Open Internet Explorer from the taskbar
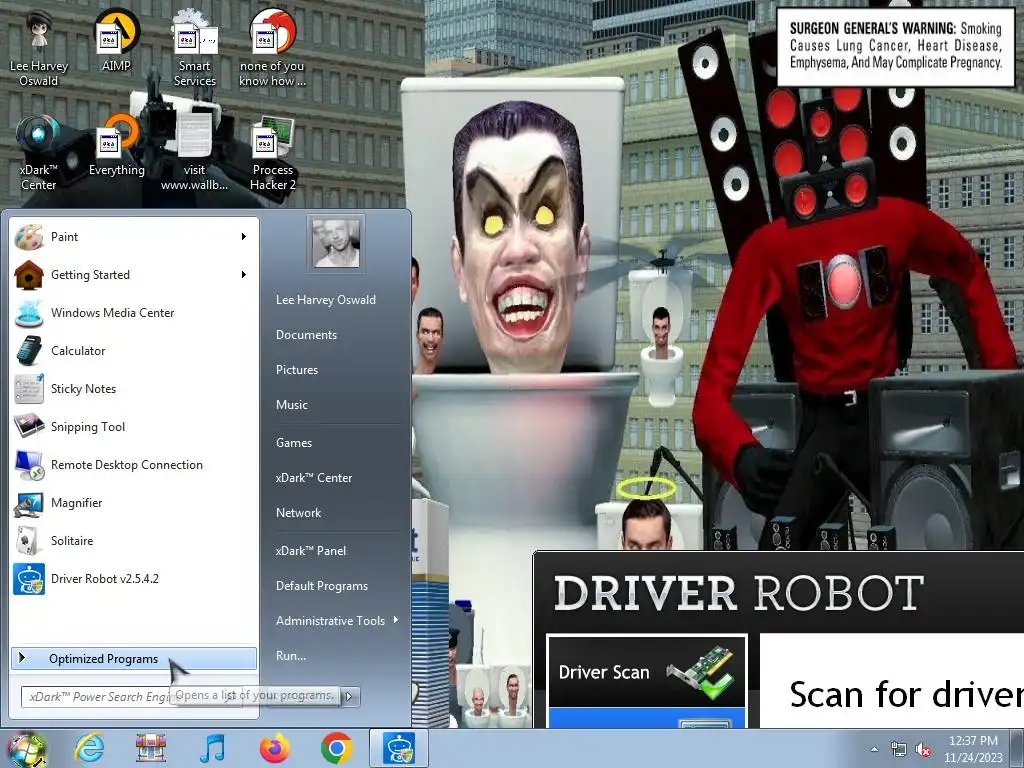 click(89, 748)
